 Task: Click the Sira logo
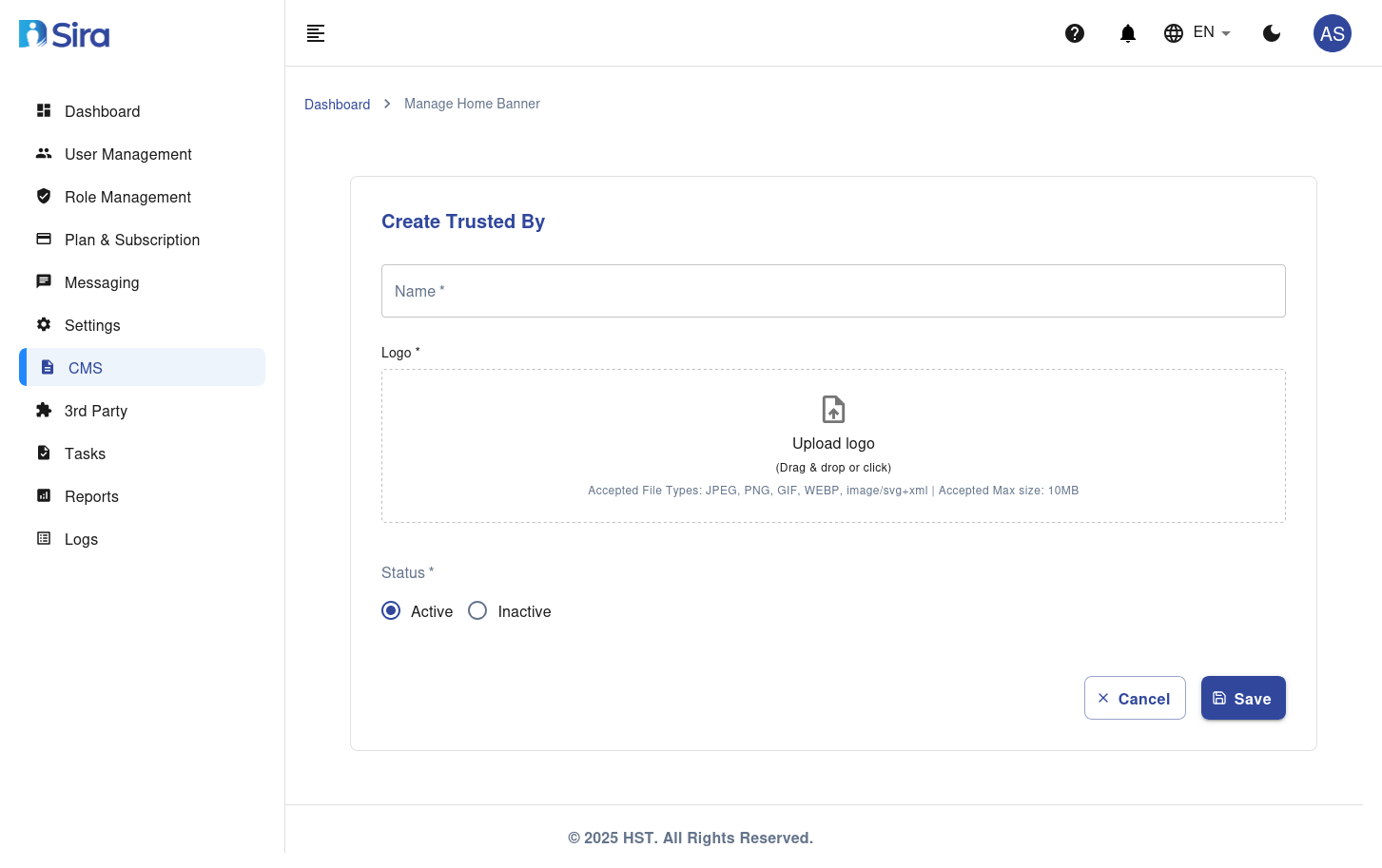[x=65, y=34]
